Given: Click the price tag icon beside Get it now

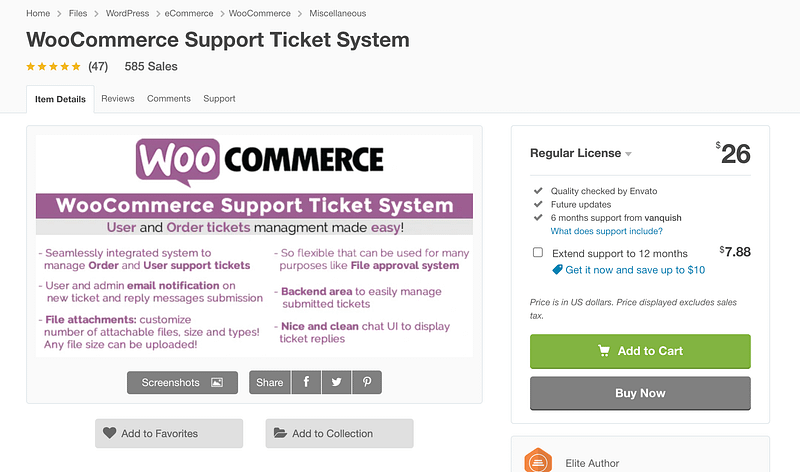Looking at the screenshot, I should click(557, 270).
